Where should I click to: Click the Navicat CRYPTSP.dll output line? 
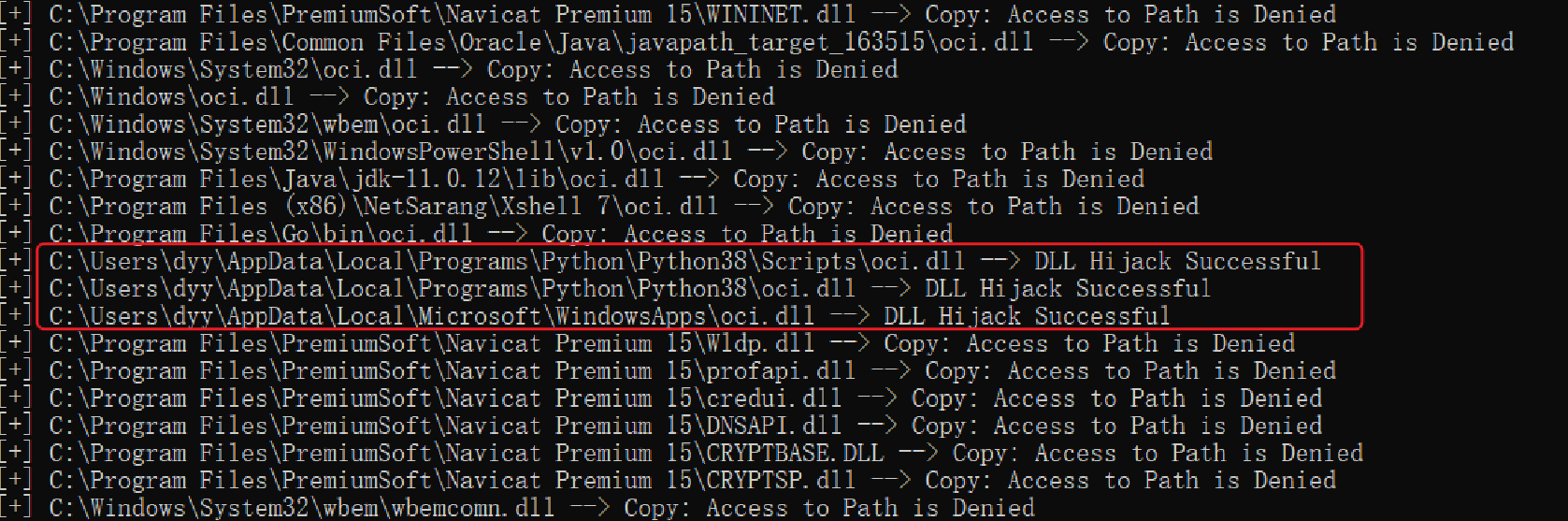tap(669, 480)
